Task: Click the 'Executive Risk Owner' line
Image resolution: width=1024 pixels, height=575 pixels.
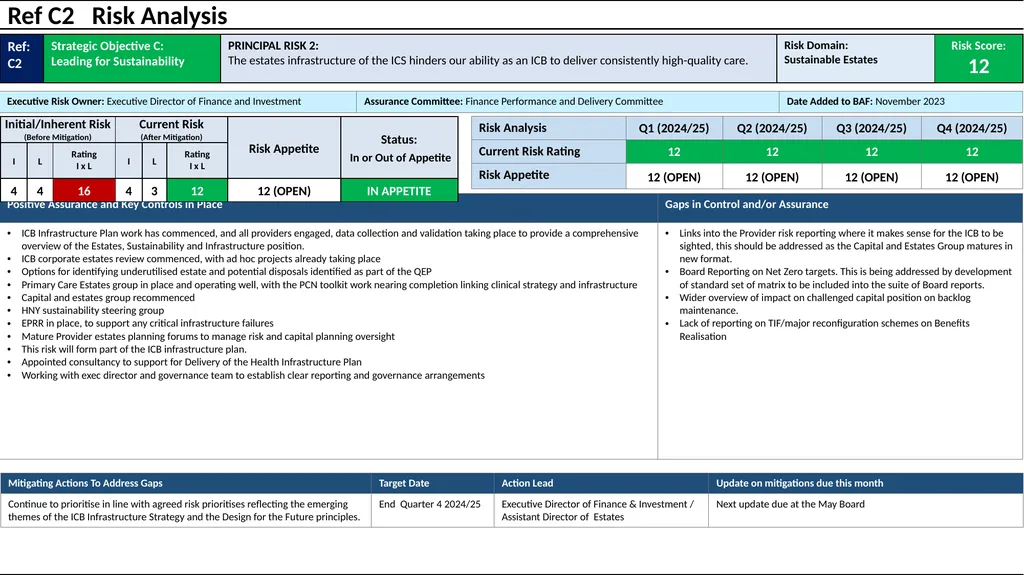Action: pos(154,101)
